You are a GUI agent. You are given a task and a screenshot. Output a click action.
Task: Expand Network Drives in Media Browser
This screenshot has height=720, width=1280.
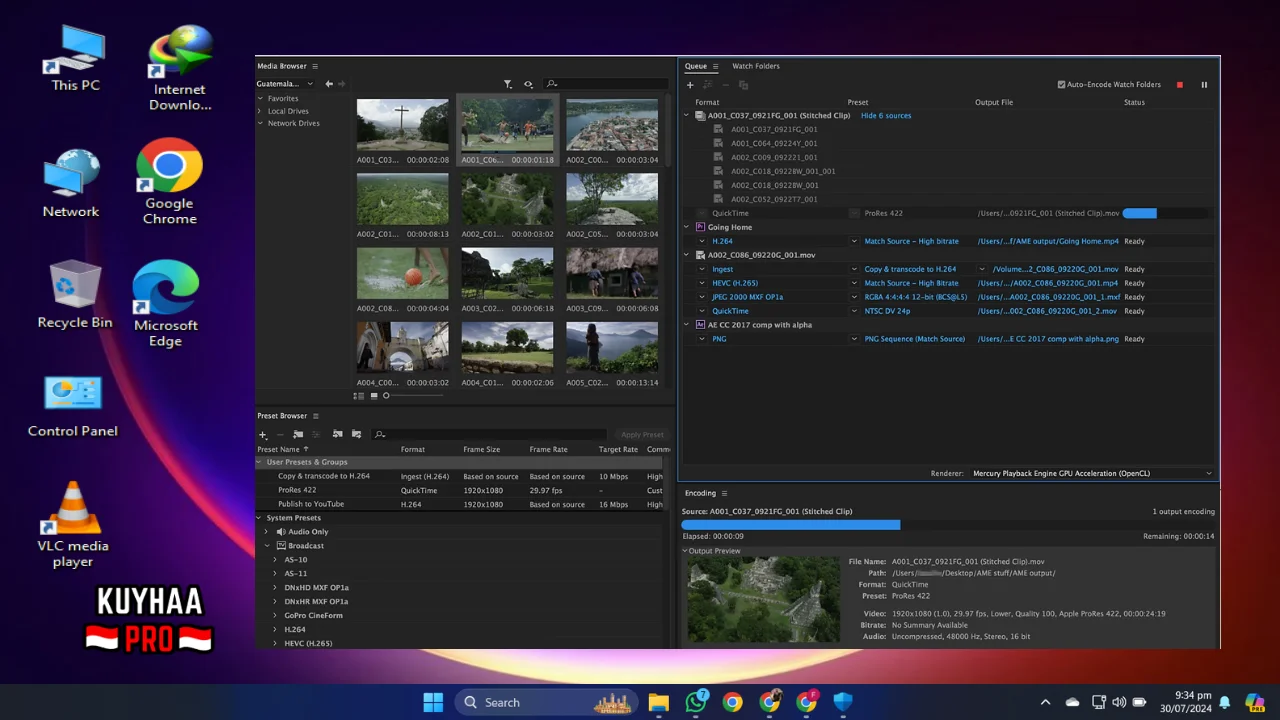pyautogui.click(x=260, y=123)
